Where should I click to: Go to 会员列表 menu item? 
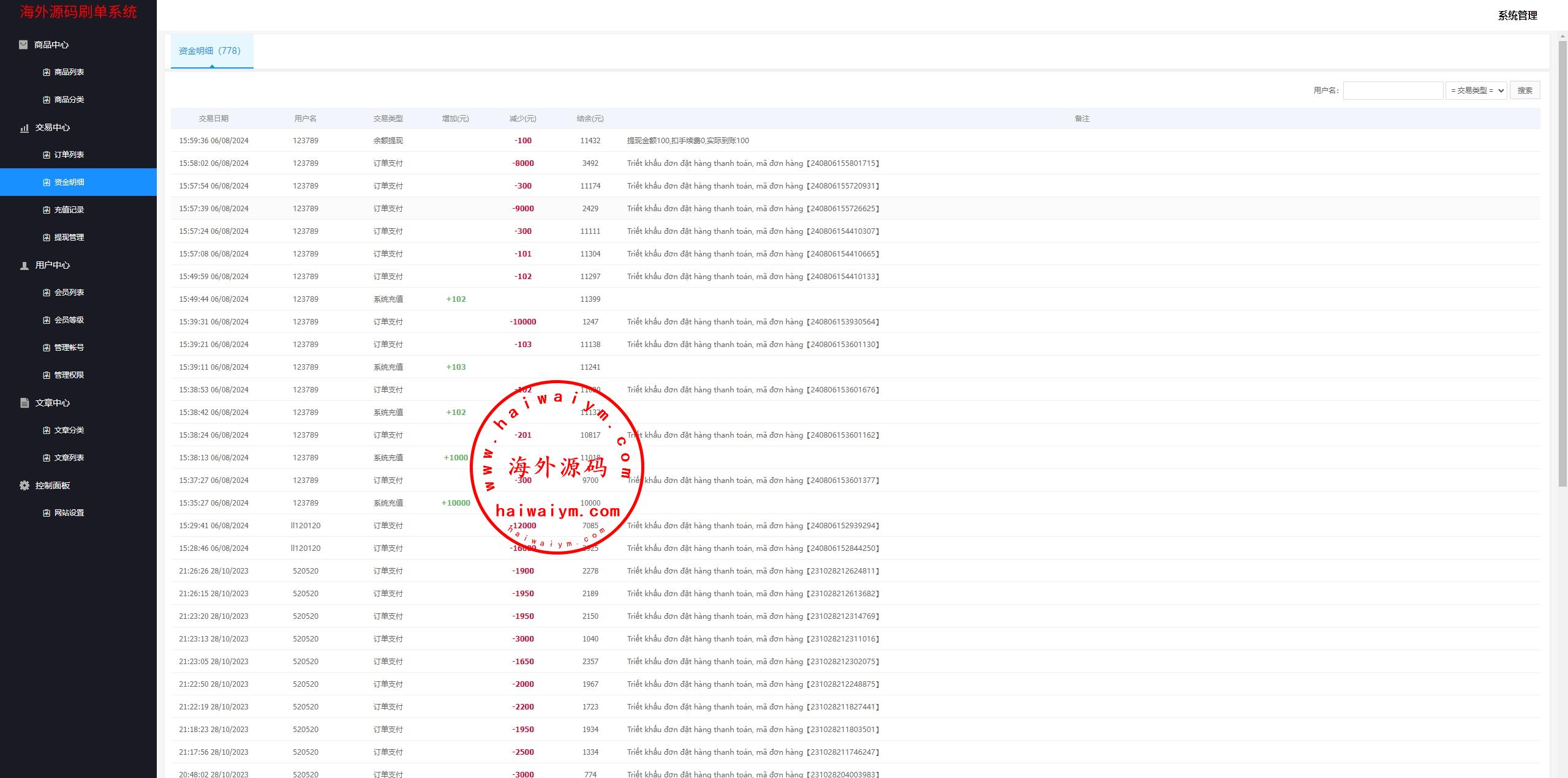69,293
